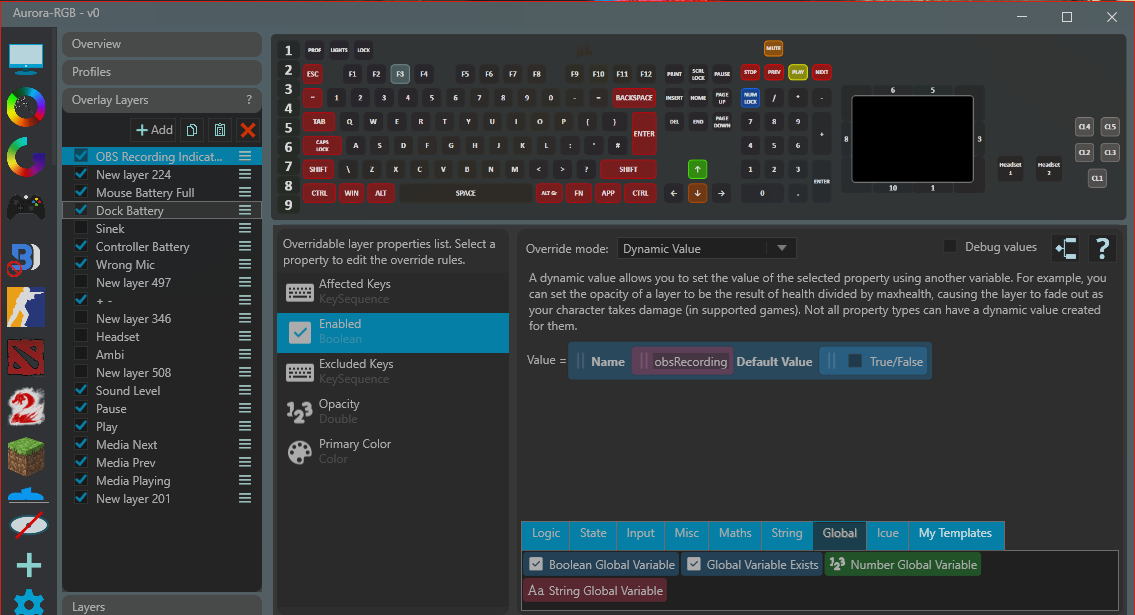
Task: Paste layer using the clipboard icon
Action: click(219, 130)
